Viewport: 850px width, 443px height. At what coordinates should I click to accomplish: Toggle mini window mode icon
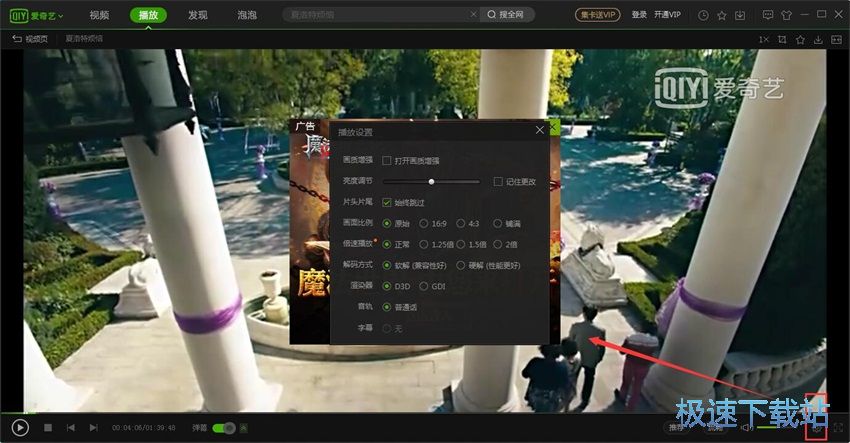tap(837, 40)
